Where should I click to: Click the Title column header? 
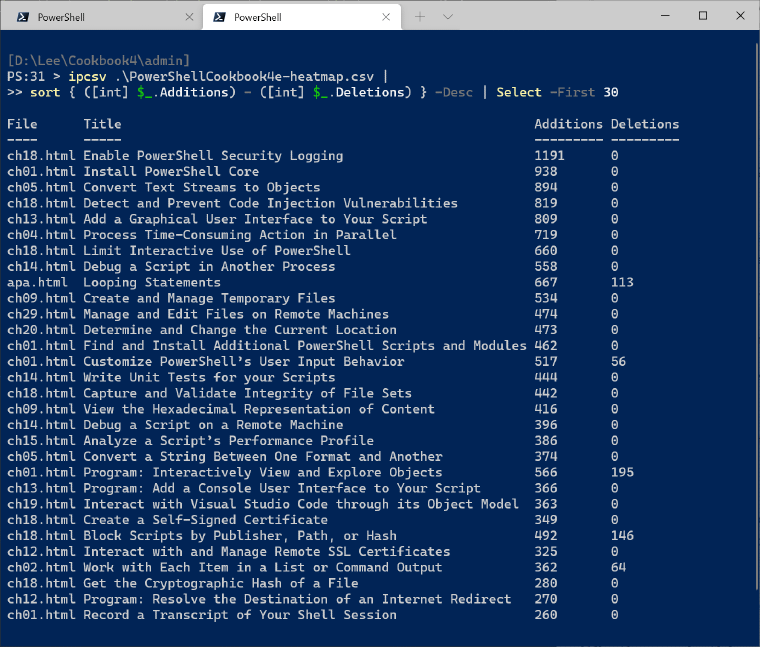(x=102, y=124)
